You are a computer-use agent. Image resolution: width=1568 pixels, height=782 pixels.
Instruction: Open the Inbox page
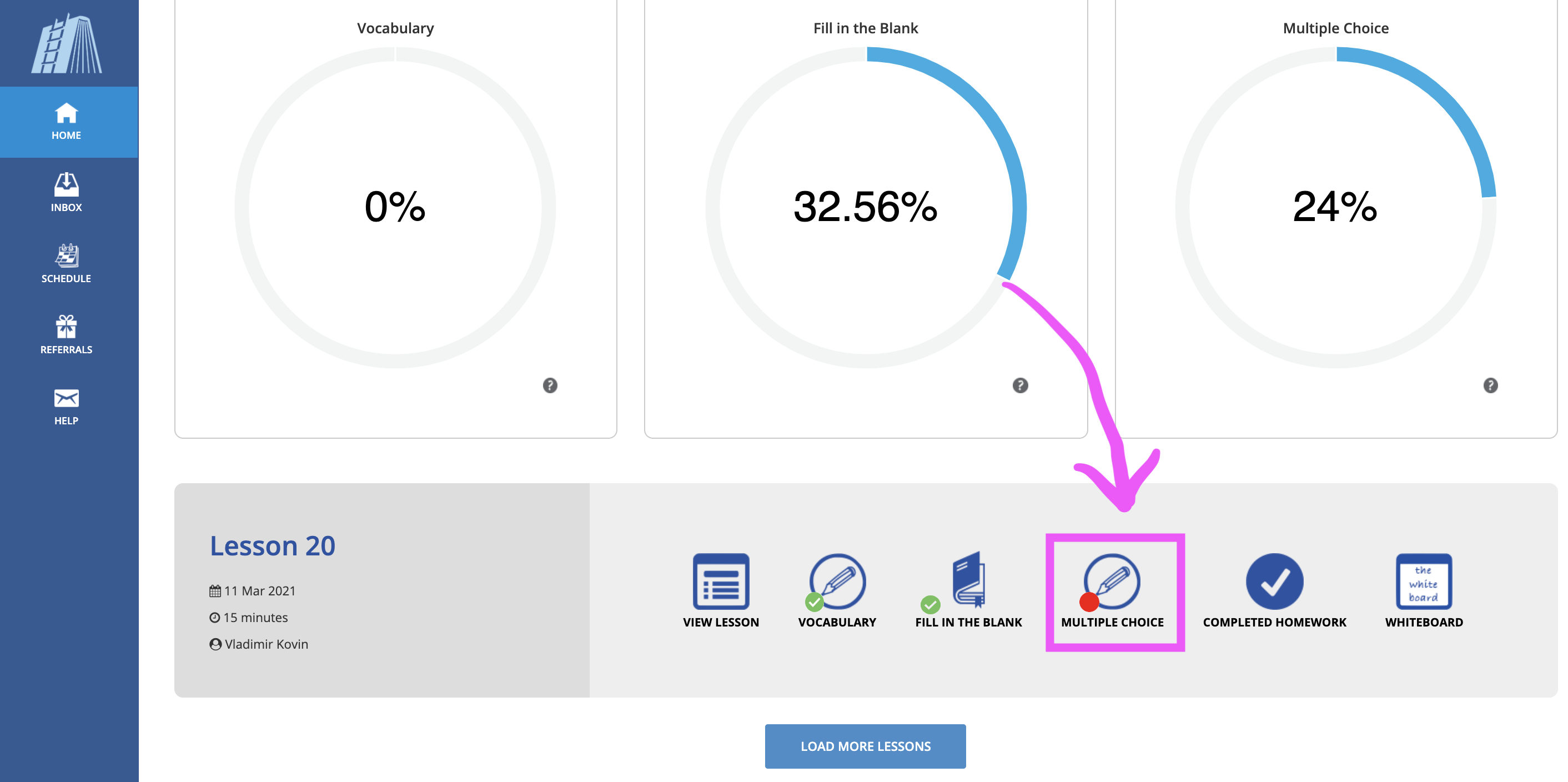pyautogui.click(x=66, y=193)
